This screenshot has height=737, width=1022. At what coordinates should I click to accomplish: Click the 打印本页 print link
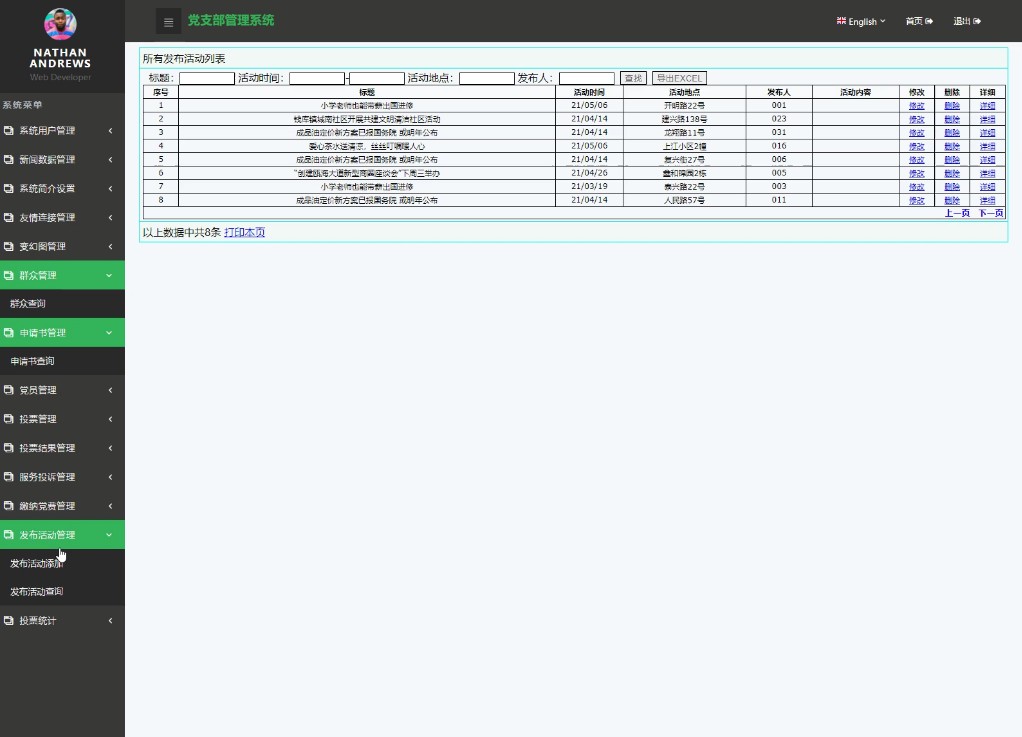(x=244, y=233)
